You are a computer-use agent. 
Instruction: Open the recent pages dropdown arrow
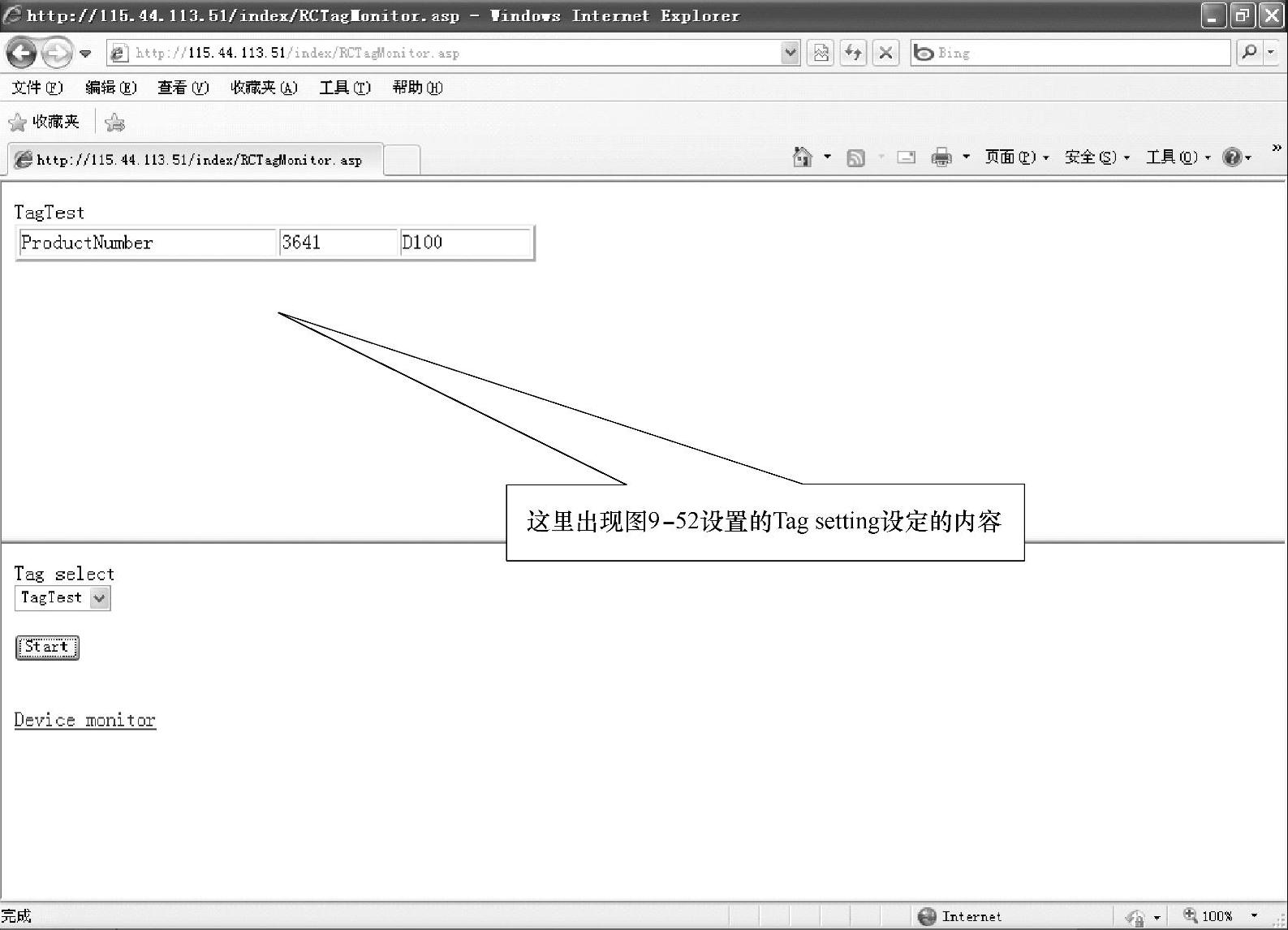(x=85, y=54)
